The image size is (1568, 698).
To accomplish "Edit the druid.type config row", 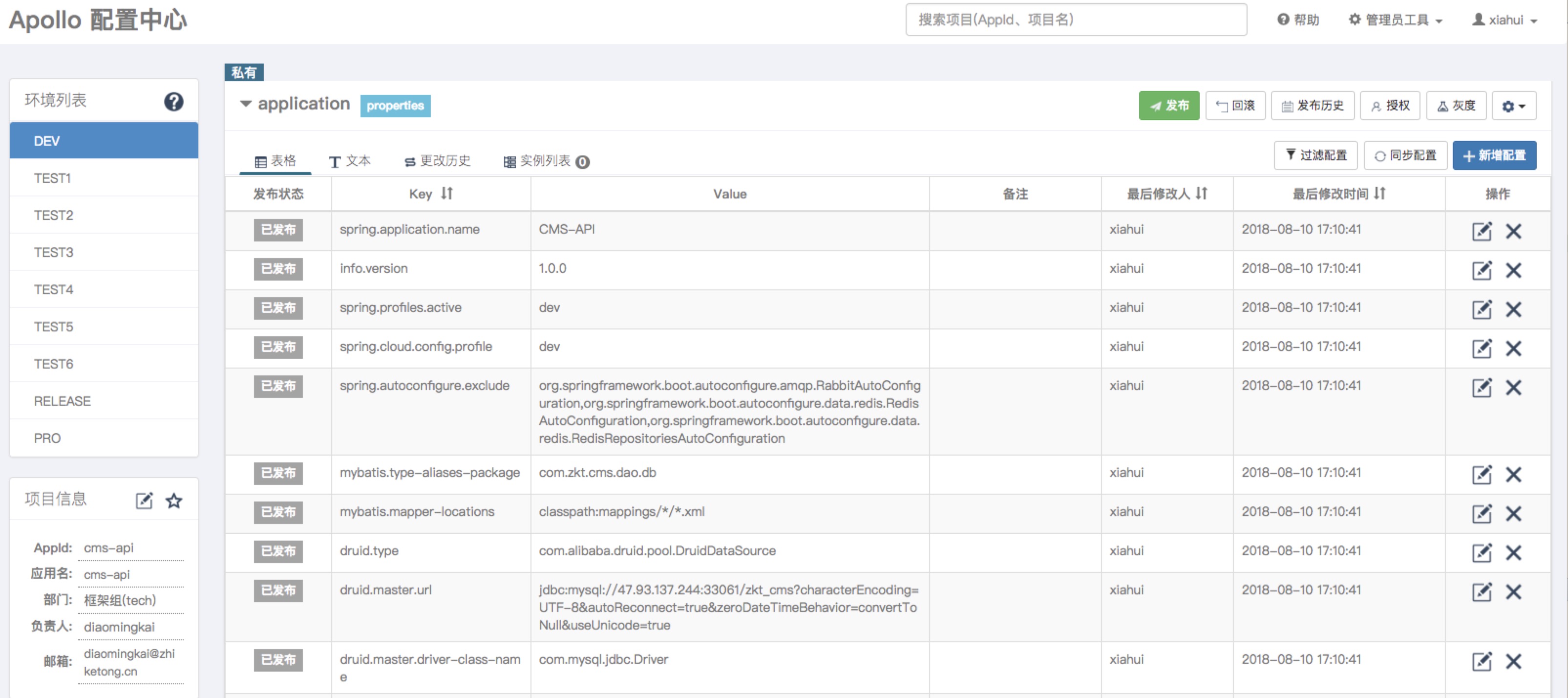I will coord(1481,552).
